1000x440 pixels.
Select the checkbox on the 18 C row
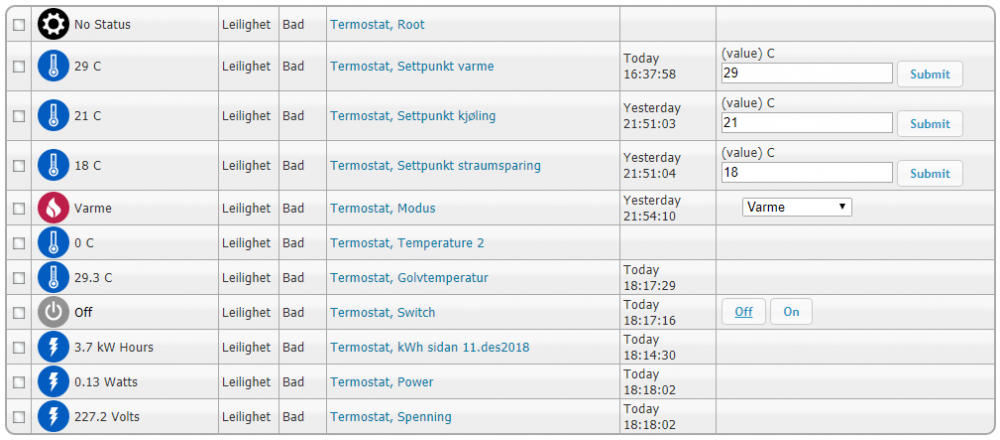[19, 166]
